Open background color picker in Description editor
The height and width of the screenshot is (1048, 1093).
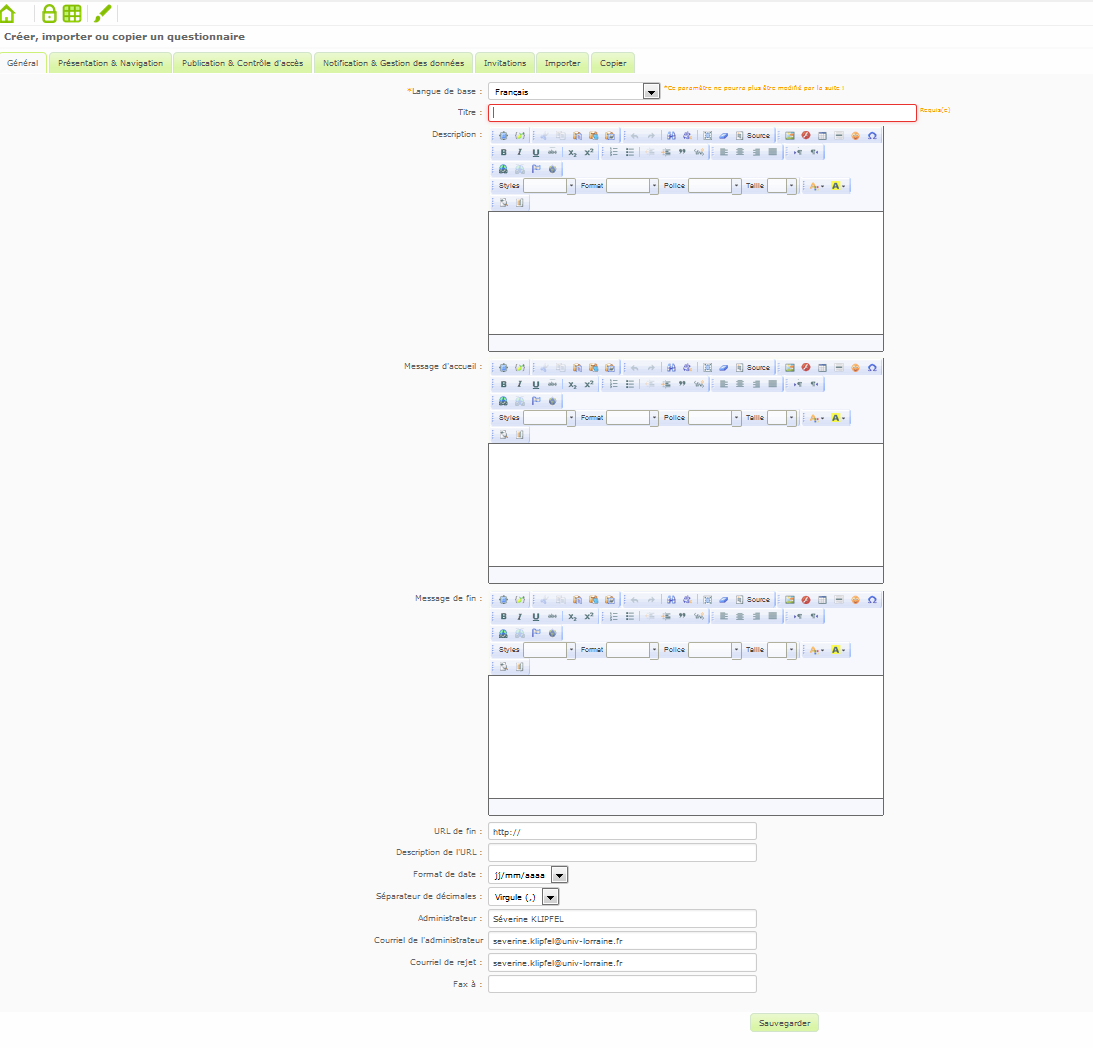click(838, 186)
